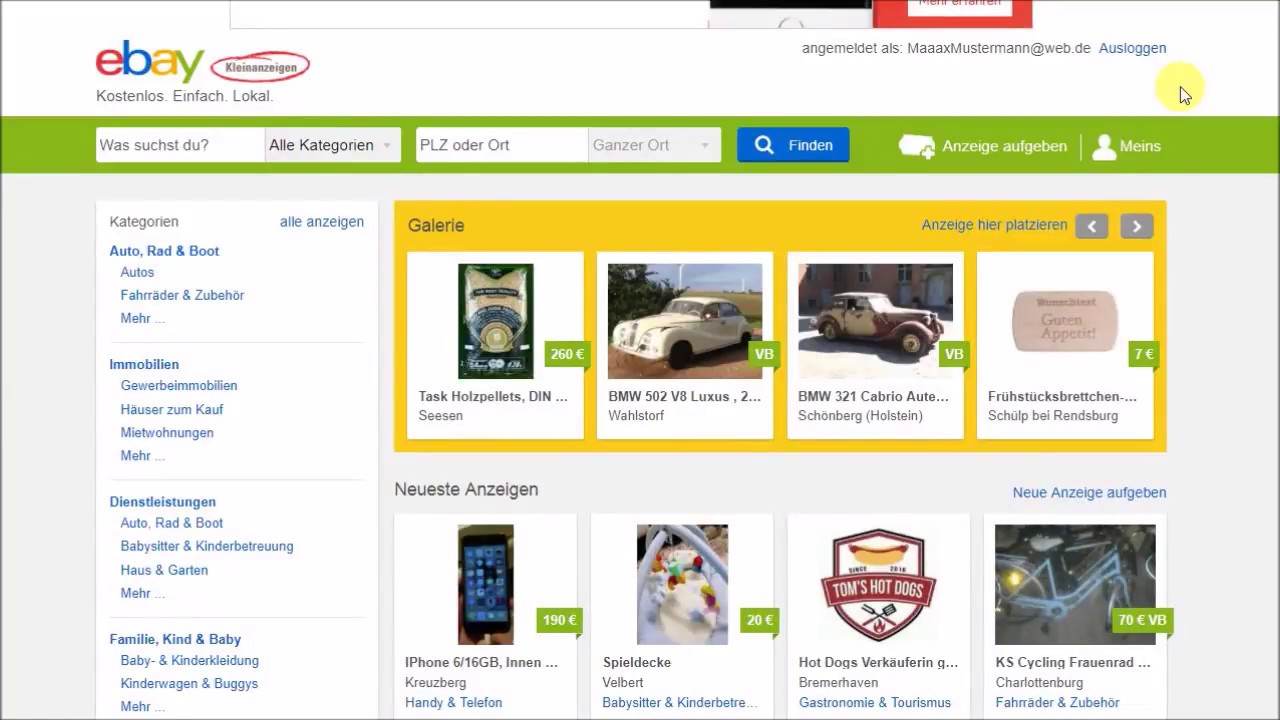
Task: Click Ausloggen link
Action: pyautogui.click(x=1132, y=48)
